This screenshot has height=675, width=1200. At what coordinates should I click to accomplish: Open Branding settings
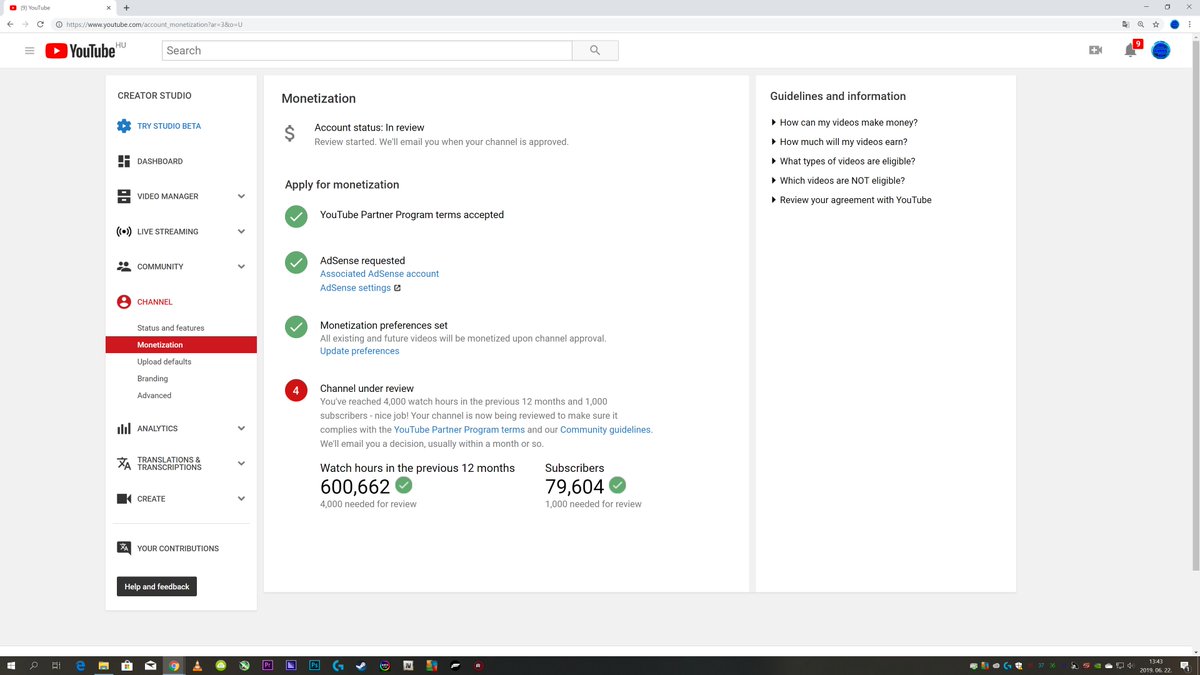pyautogui.click(x=152, y=379)
